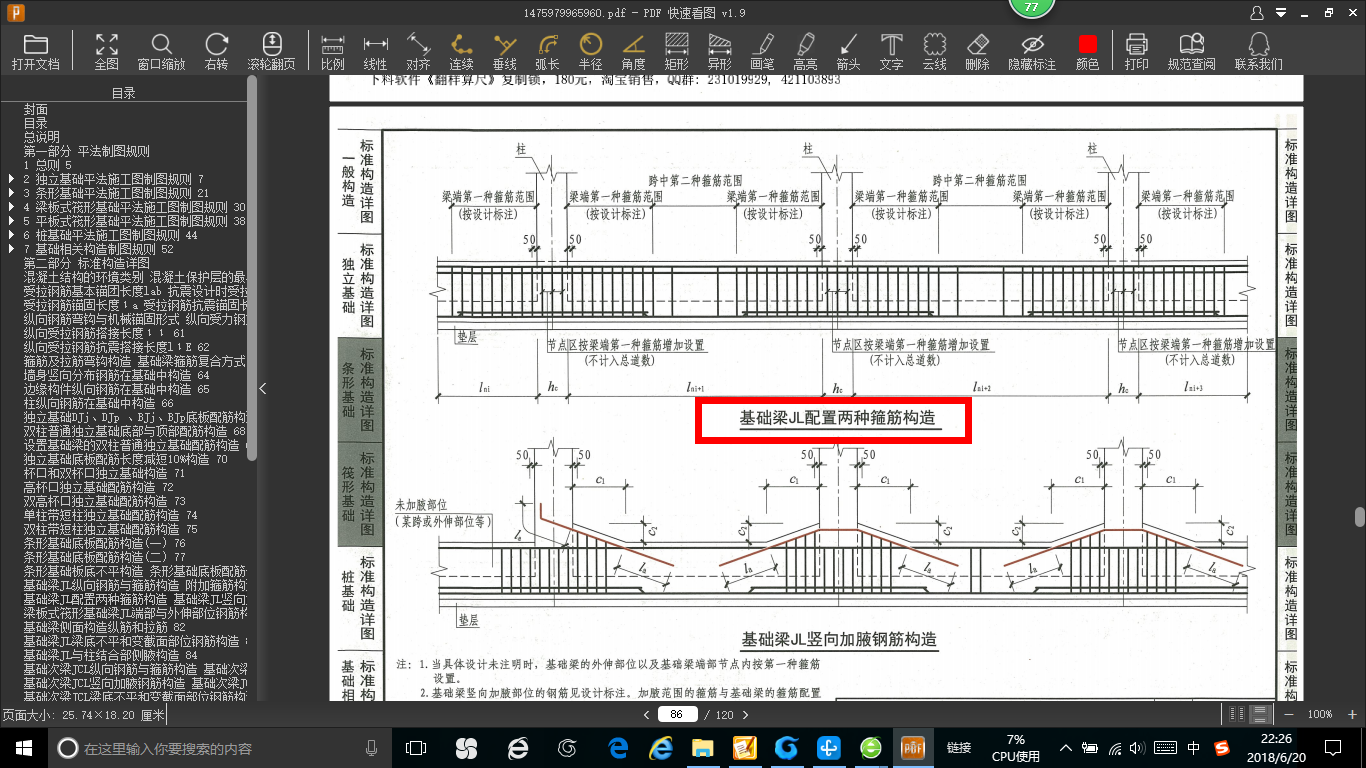
Task: Open the red 颜色 color swatch
Action: pos(1087,45)
